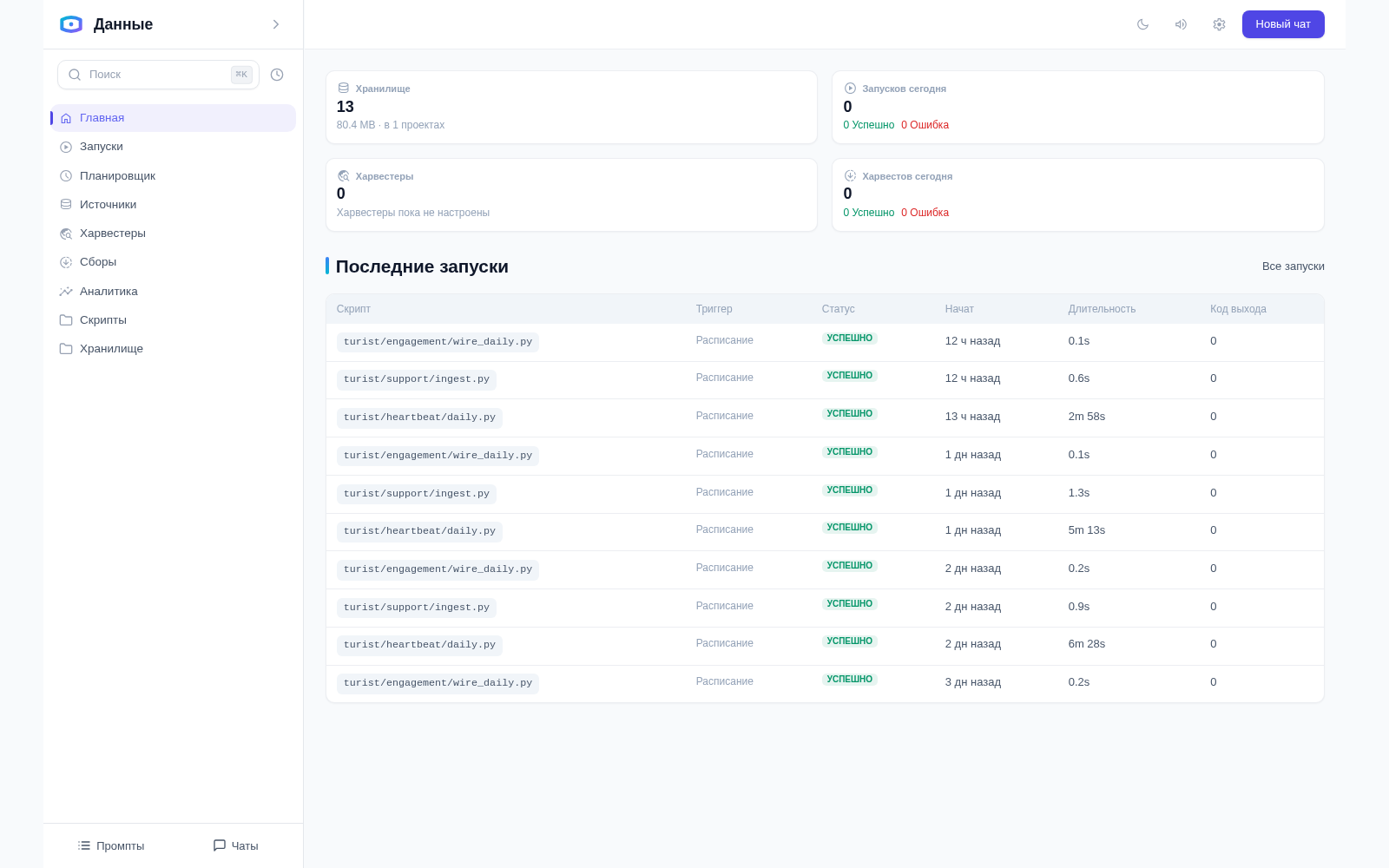Click the Запусков сегодня play icon
1389x868 pixels.
[851, 89]
